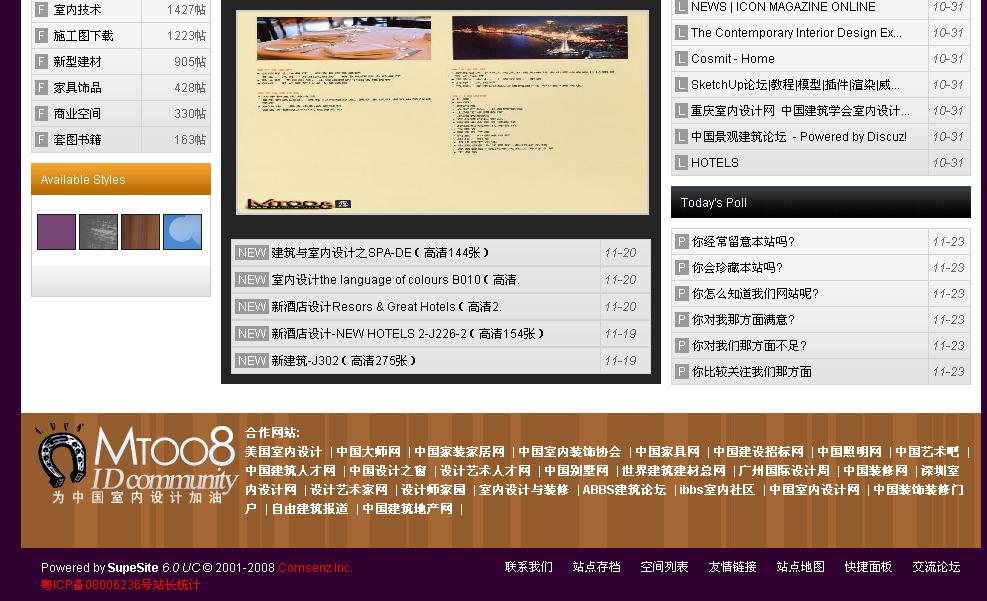
Task: Click the L icon beside Cosmit - Home
Action: tap(681, 59)
